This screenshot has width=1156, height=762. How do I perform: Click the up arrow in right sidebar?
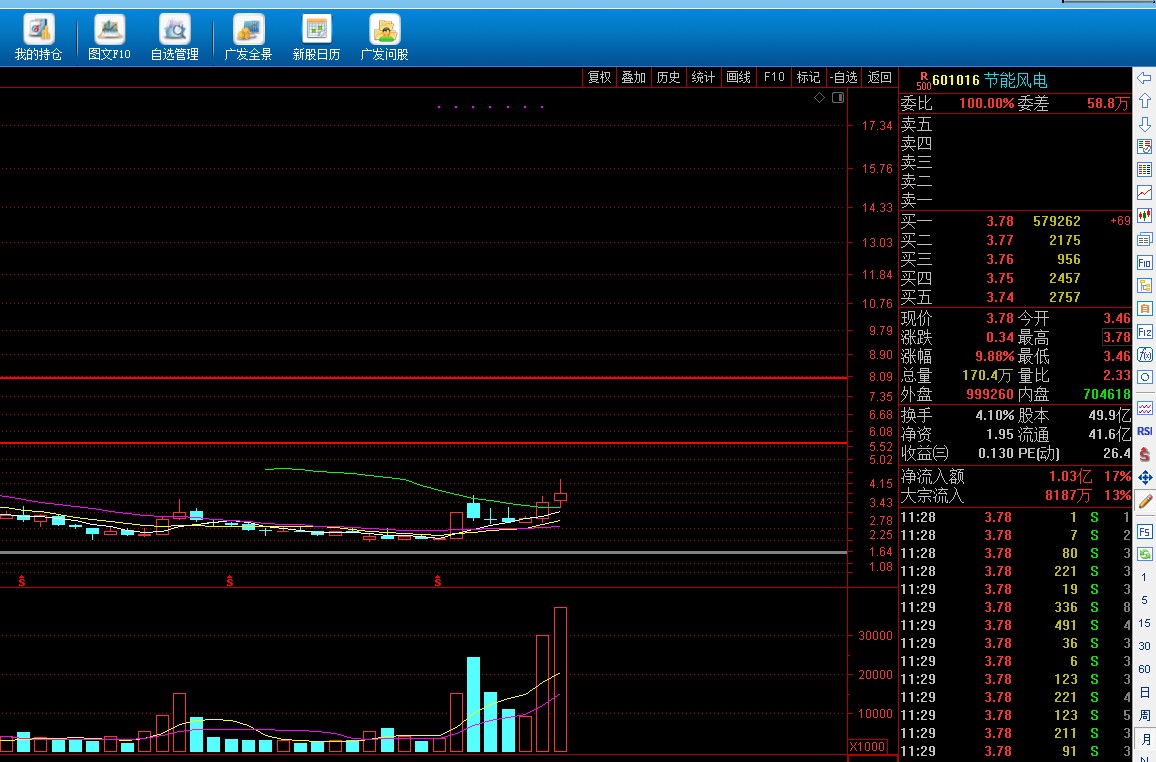[x=1144, y=101]
